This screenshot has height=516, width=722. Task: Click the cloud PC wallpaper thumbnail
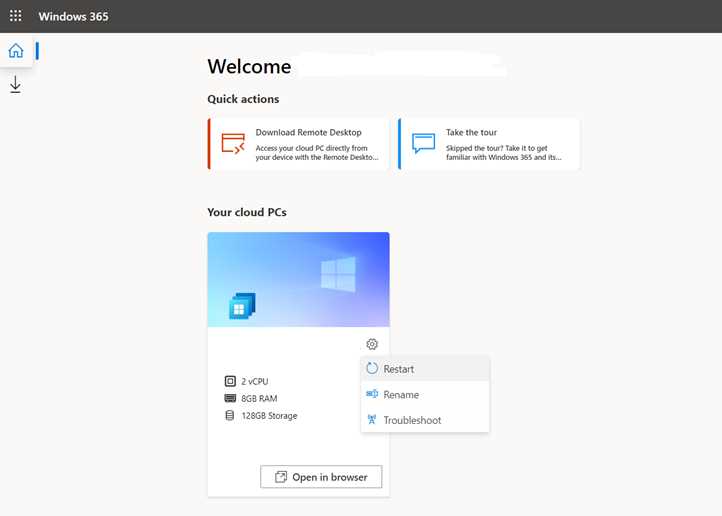coord(298,279)
